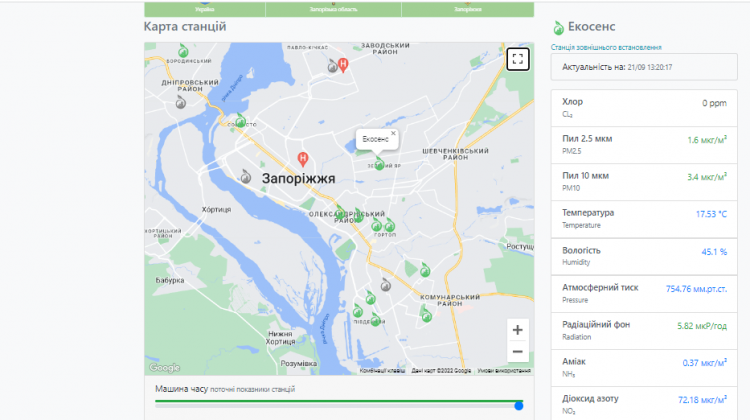750x420 pixels.
Task: Click gray station marker in Дніпровський район
Action: pos(181,101)
